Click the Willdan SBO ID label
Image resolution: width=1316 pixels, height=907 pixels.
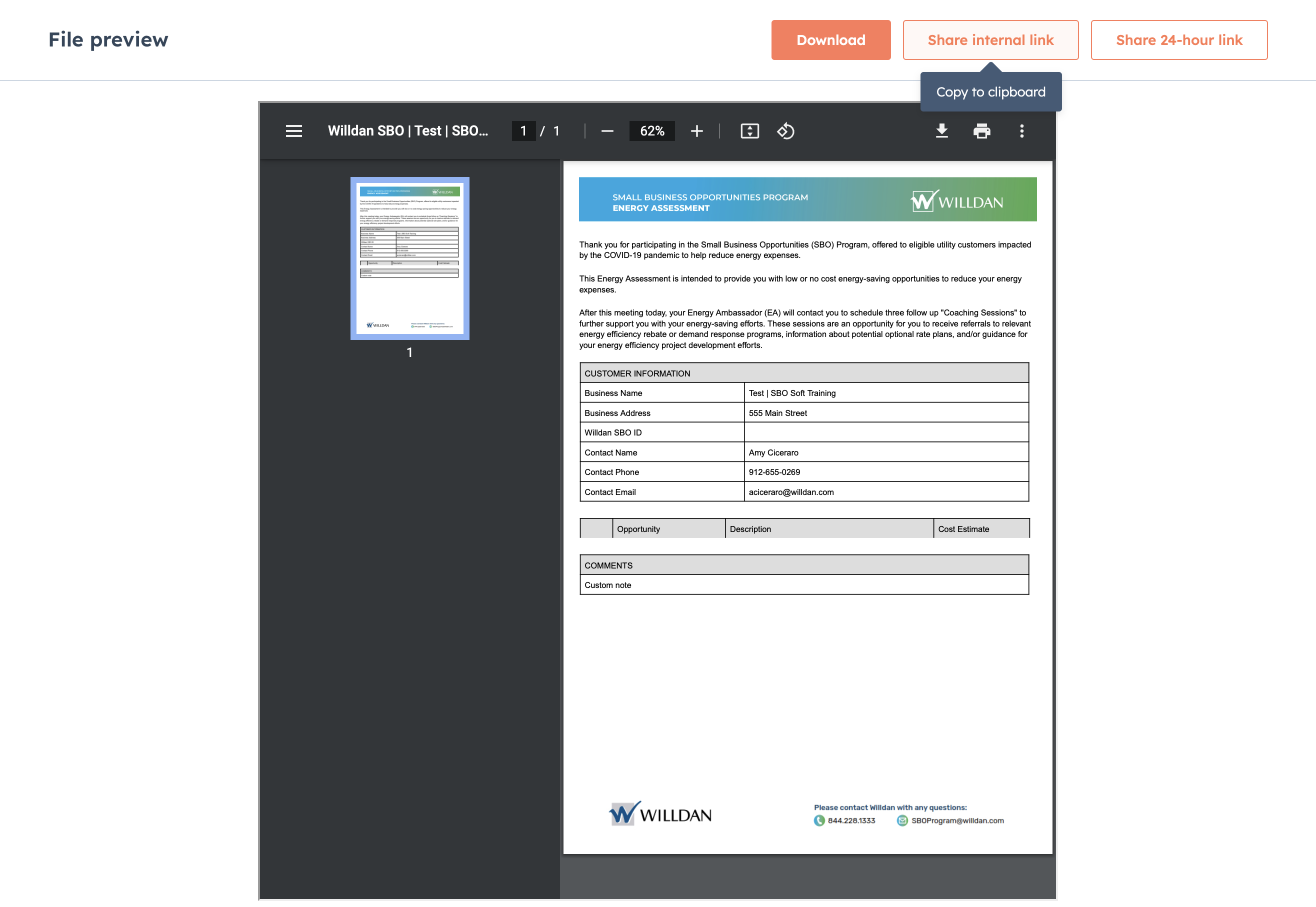click(x=612, y=433)
